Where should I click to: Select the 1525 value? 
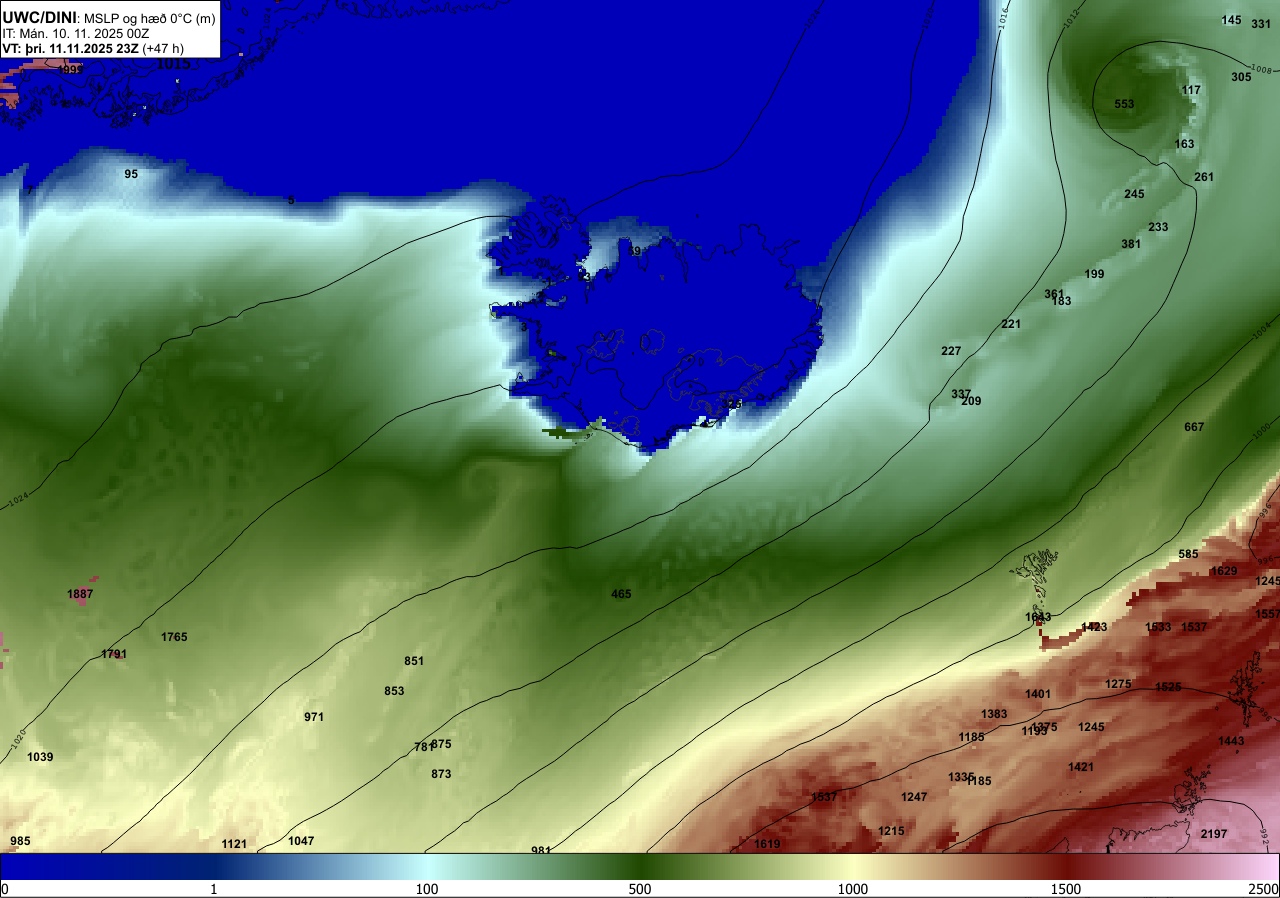click(x=1168, y=687)
